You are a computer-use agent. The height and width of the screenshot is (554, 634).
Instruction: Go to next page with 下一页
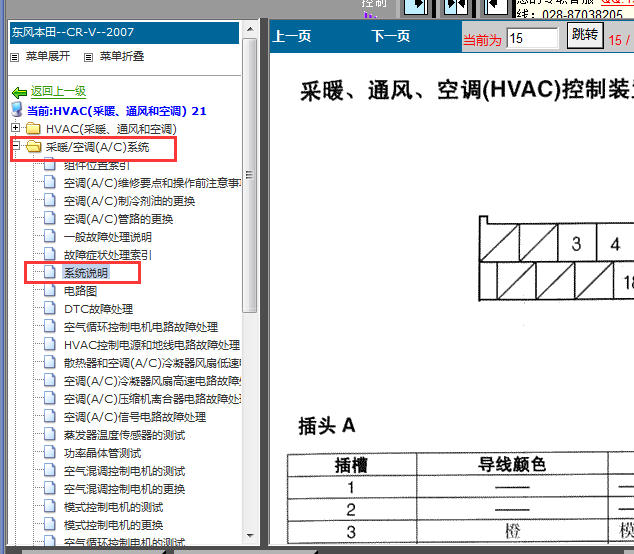(x=391, y=36)
